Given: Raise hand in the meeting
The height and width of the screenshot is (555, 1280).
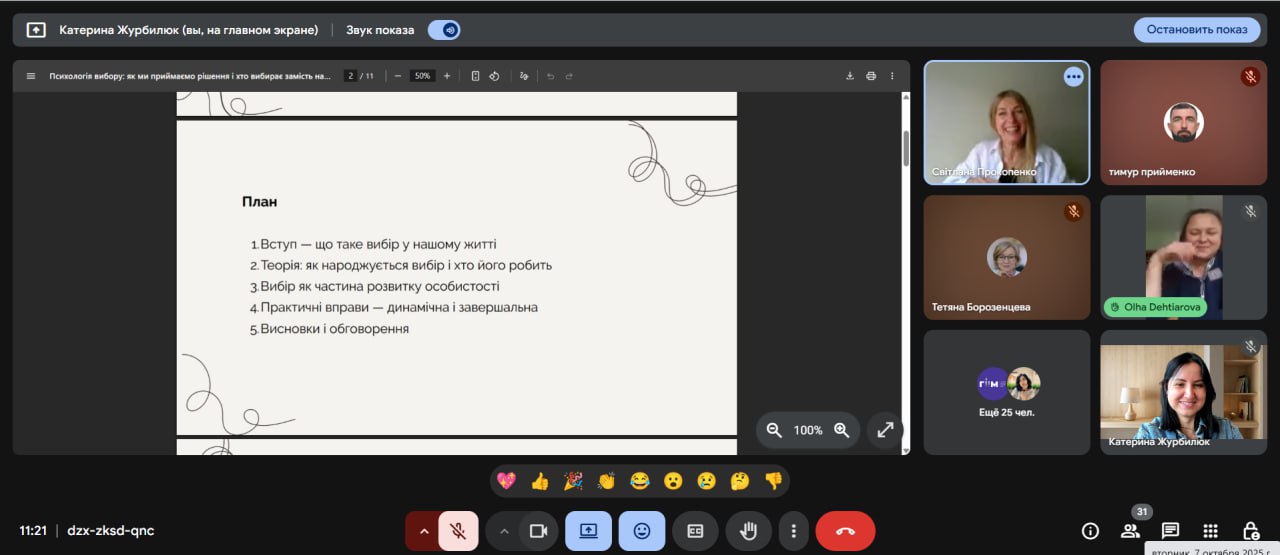Looking at the screenshot, I should tap(748, 531).
